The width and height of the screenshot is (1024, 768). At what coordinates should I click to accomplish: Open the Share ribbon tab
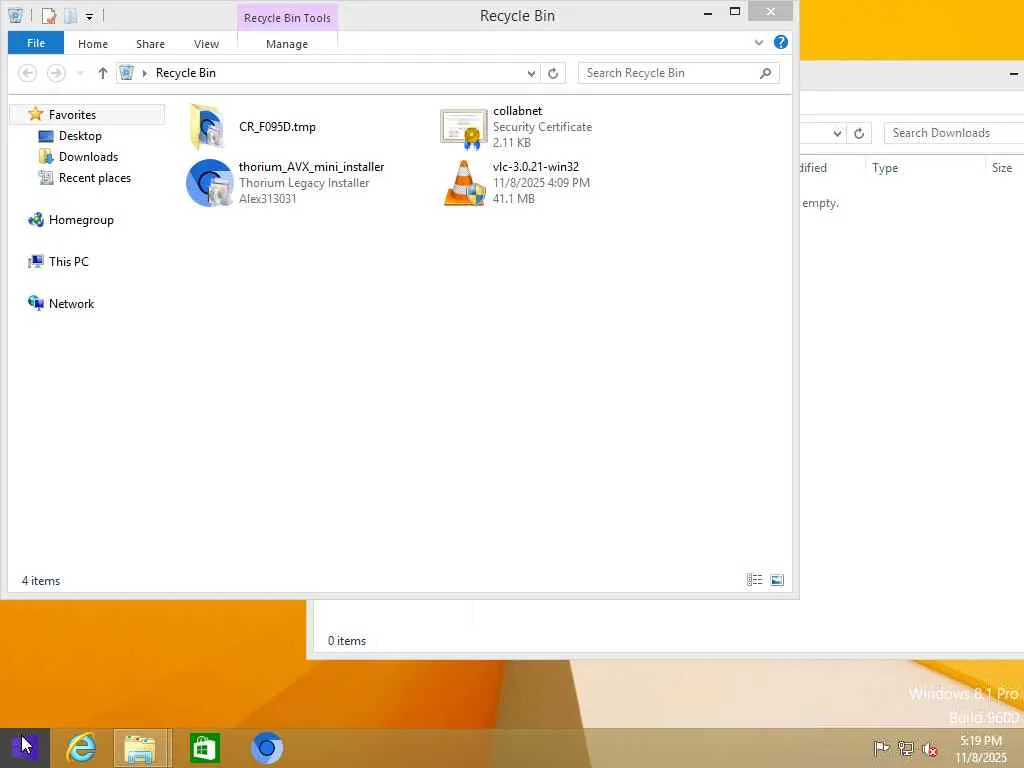pos(150,44)
